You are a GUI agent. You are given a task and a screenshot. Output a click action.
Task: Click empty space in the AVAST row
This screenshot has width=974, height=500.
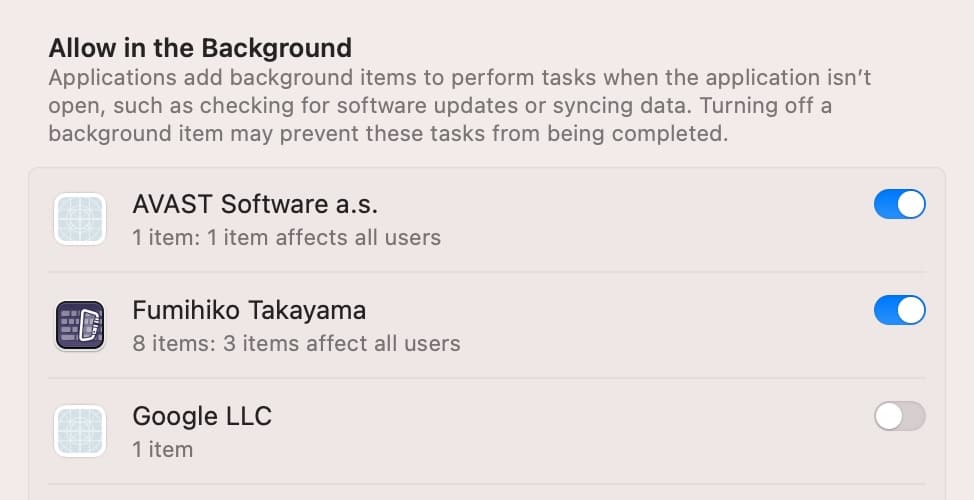(650, 220)
